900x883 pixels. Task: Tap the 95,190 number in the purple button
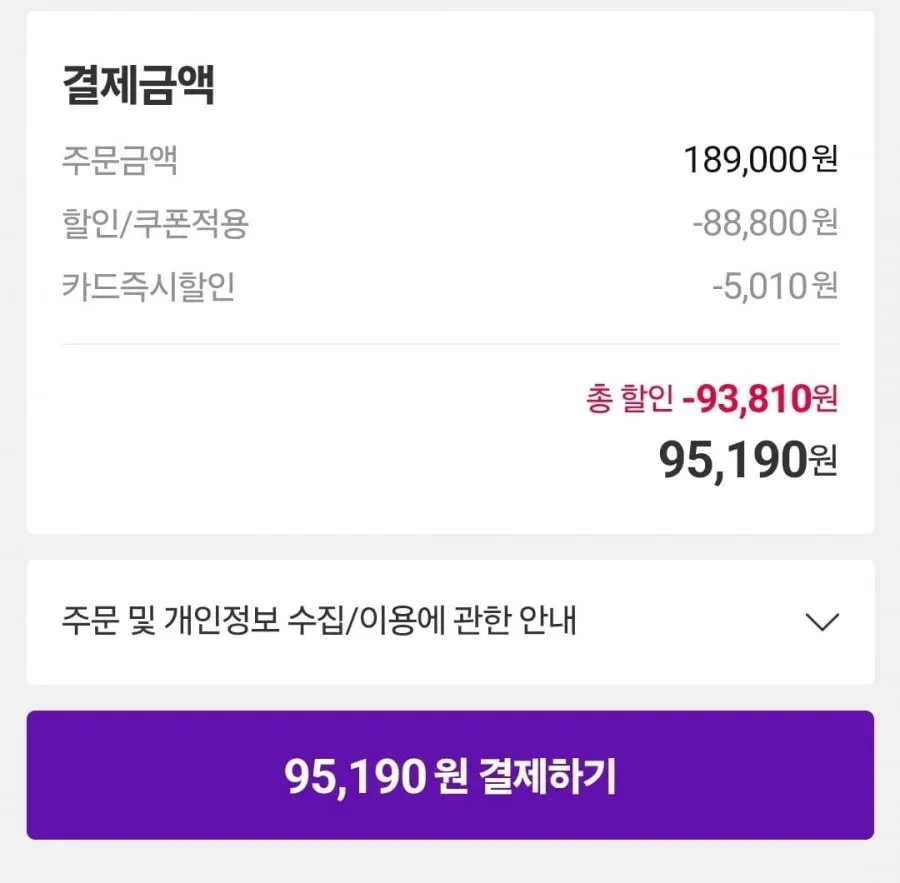point(355,777)
